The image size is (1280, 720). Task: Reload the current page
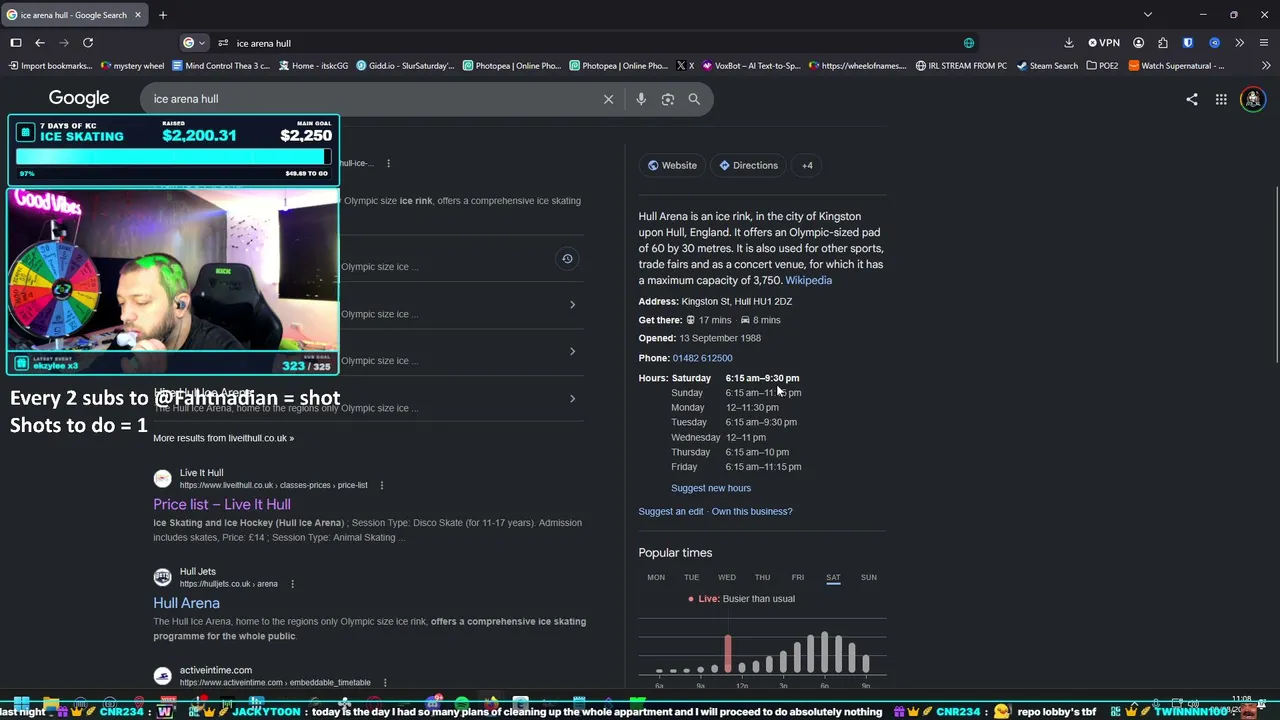[x=88, y=43]
